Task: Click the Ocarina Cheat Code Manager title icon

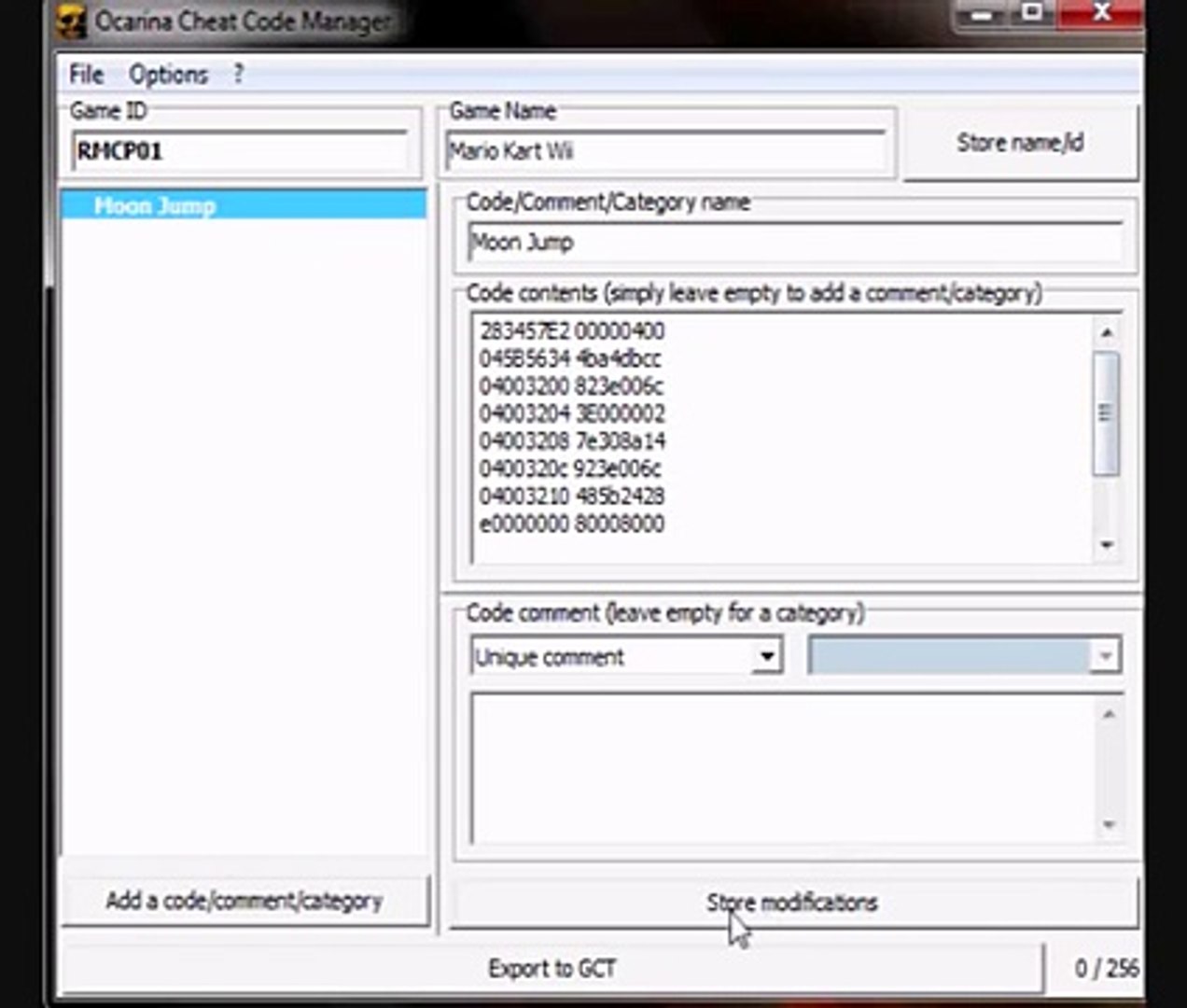Action: click(x=72, y=22)
